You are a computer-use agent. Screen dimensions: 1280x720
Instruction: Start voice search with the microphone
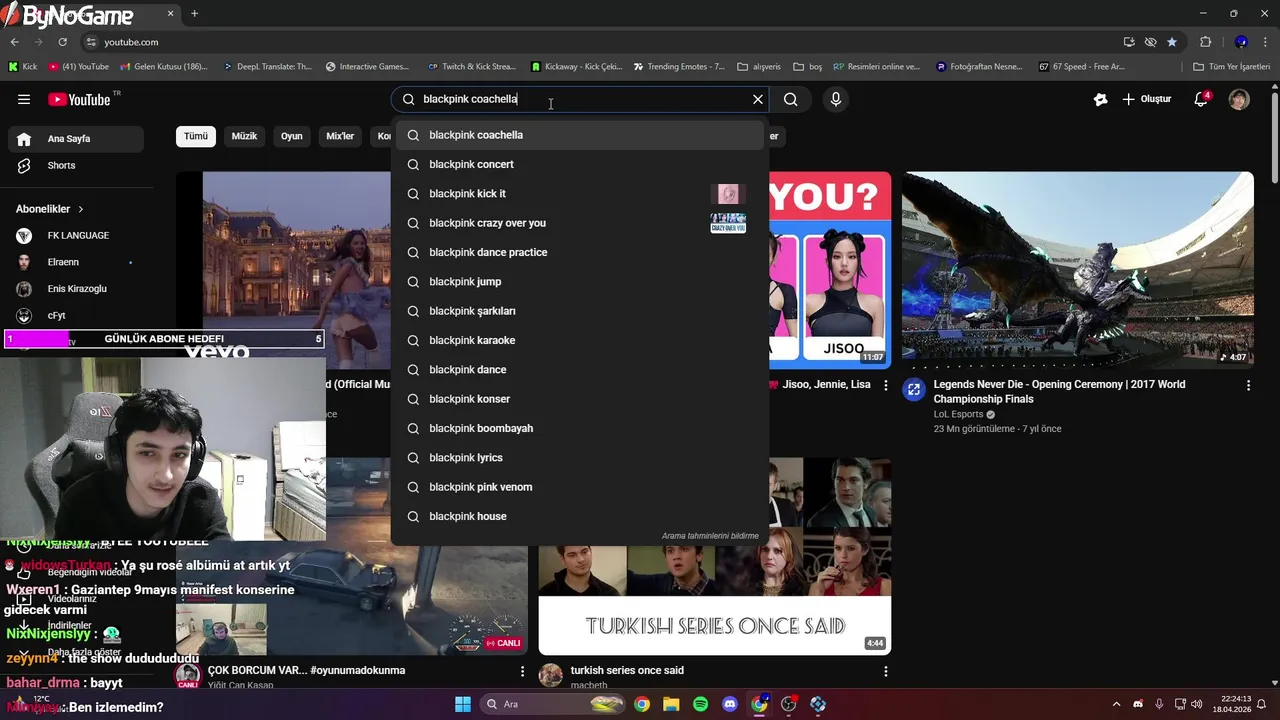coord(836,99)
